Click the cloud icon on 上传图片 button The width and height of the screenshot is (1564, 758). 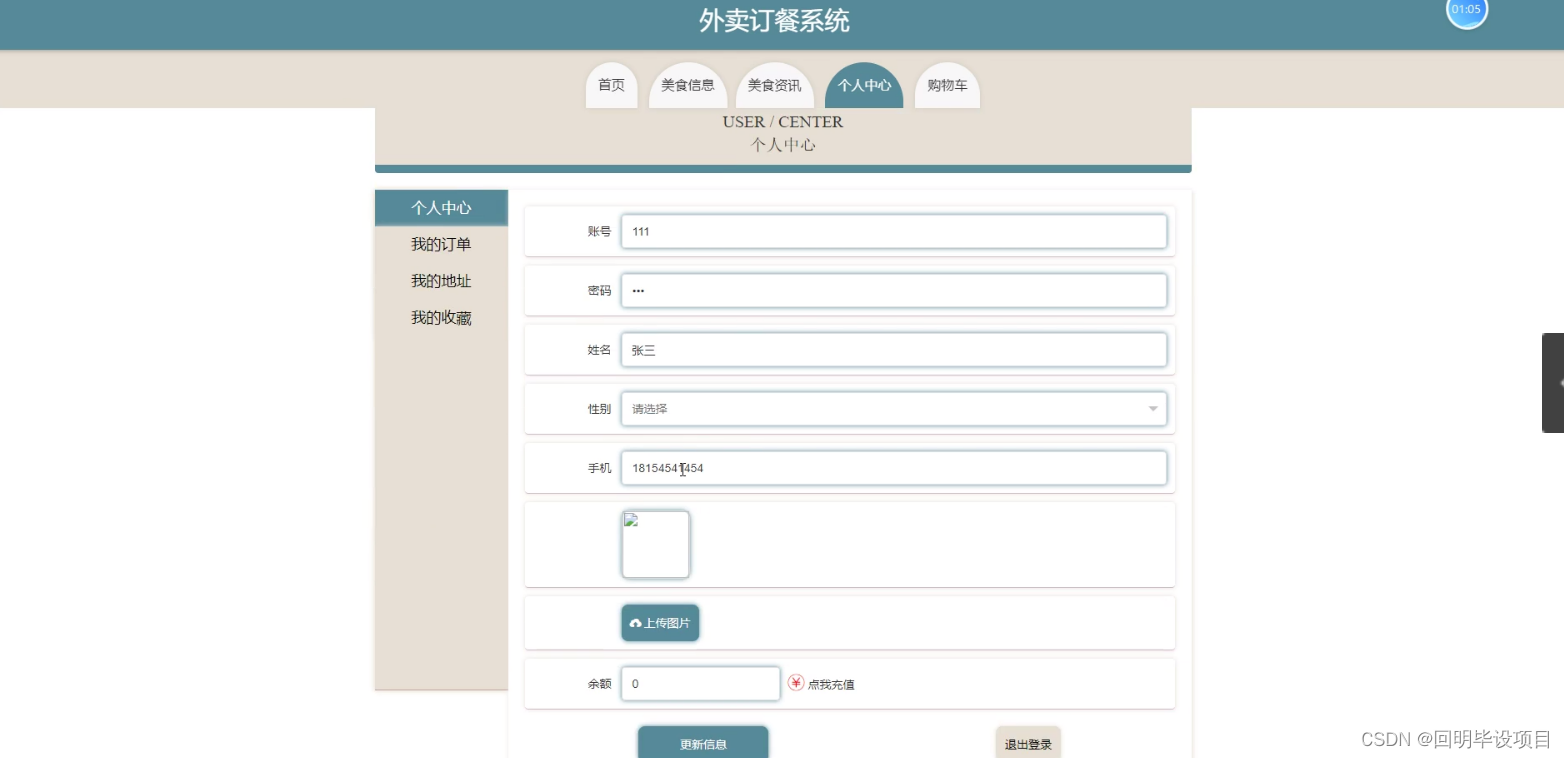pyautogui.click(x=636, y=622)
